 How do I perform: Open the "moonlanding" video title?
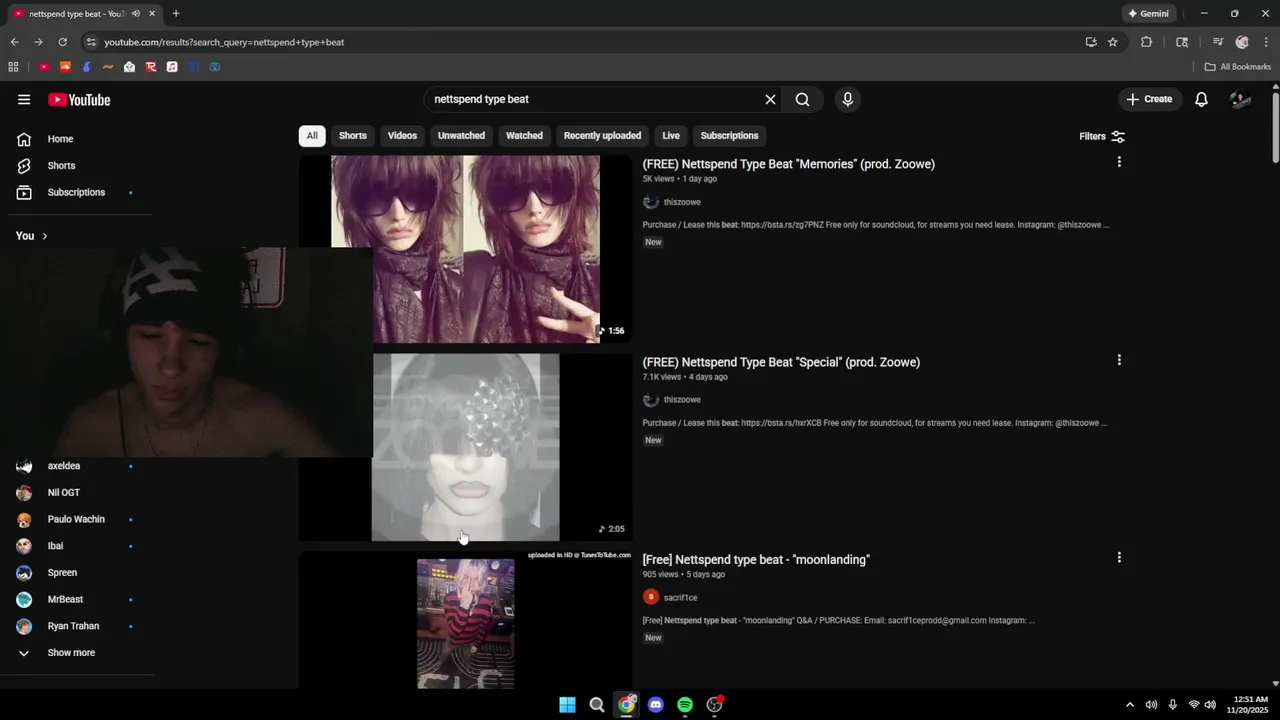[x=756, y=560]
